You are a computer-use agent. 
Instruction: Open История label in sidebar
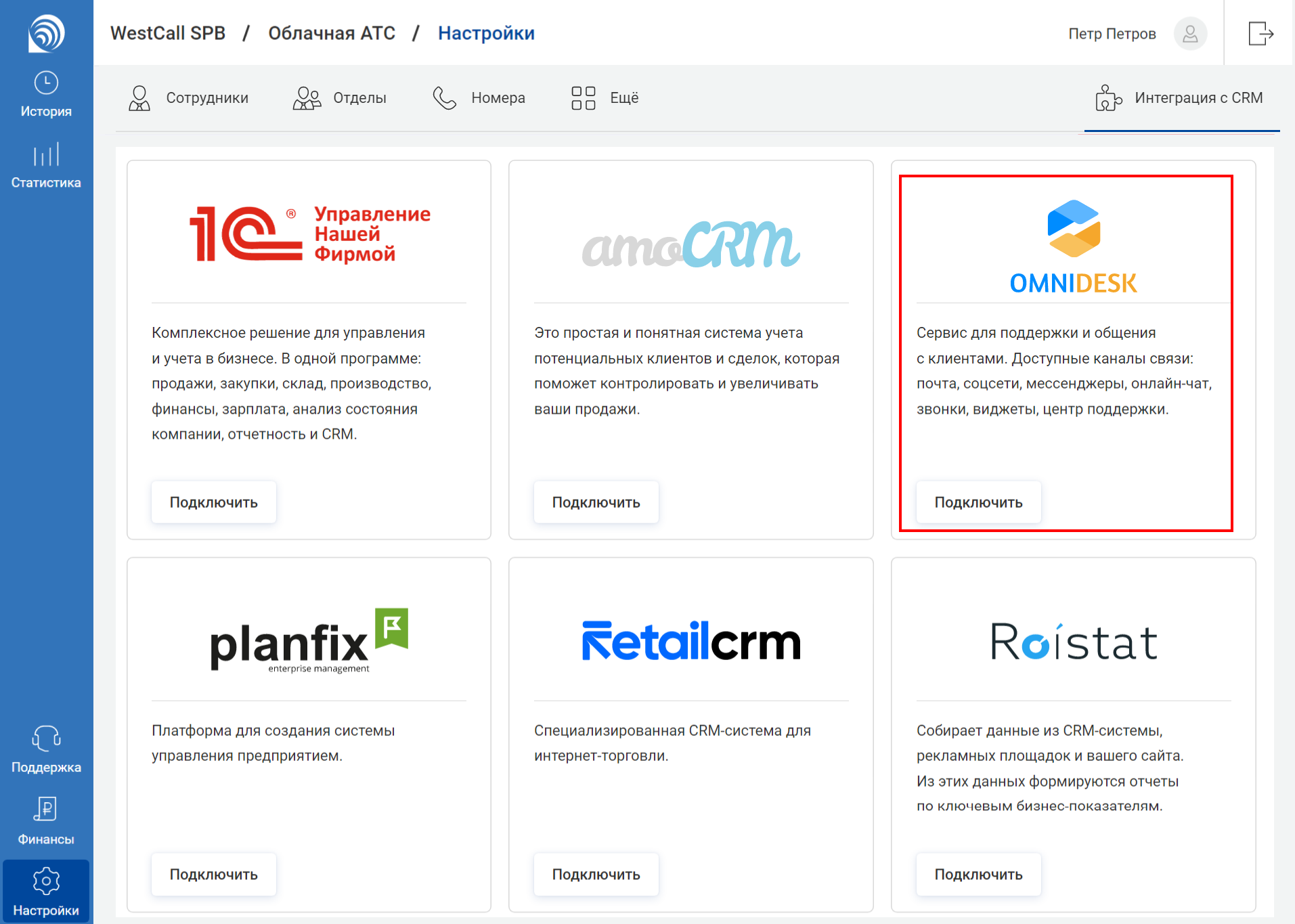(x=46, y=112)
